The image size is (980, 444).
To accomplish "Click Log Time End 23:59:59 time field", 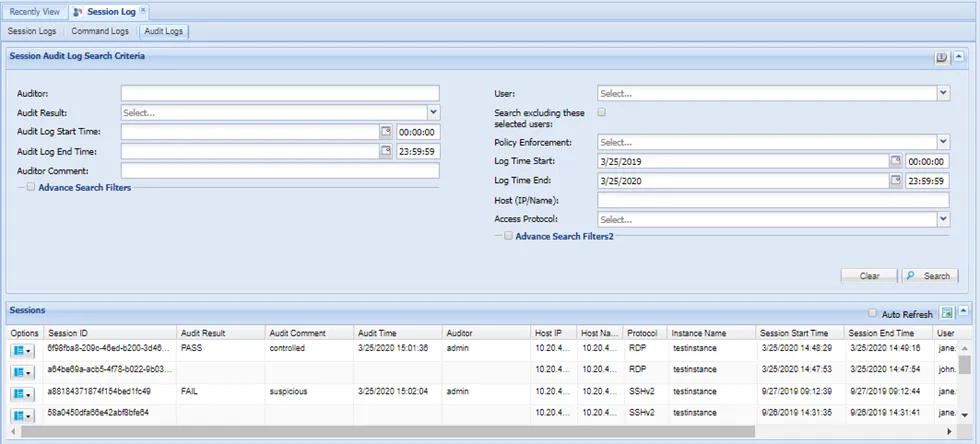I will click(928, 181).
